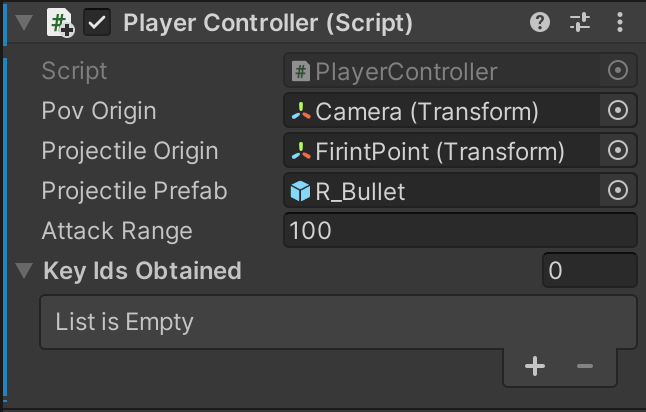Screen dimensions: 646x412
Task: Click the Attack Range value field
Action: [460, 231]
